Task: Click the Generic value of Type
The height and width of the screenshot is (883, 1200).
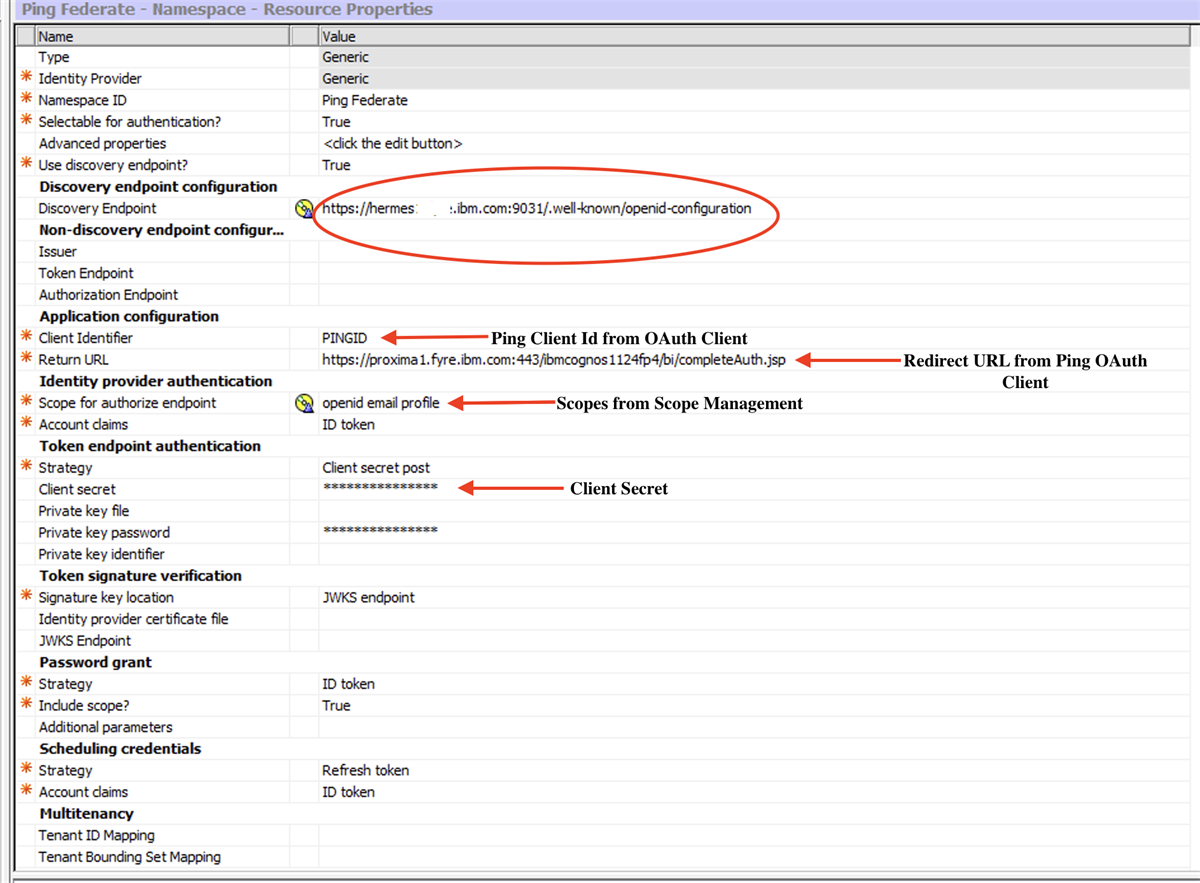Action: (345, 57)
